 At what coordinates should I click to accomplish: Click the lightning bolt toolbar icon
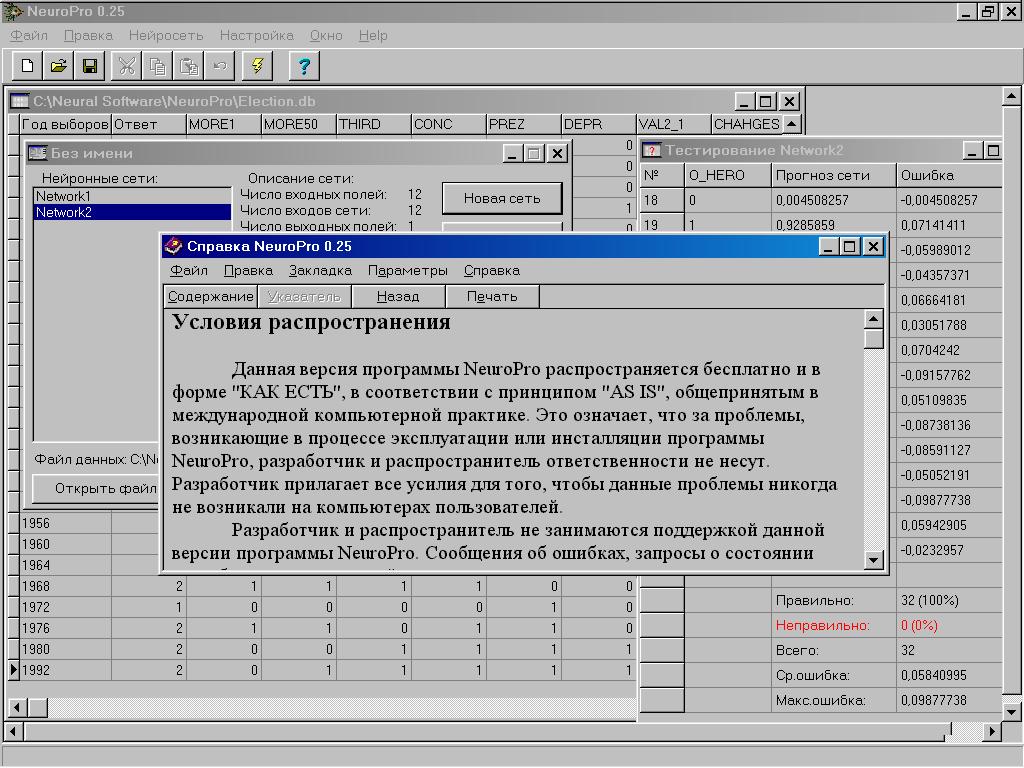(258, 66)
